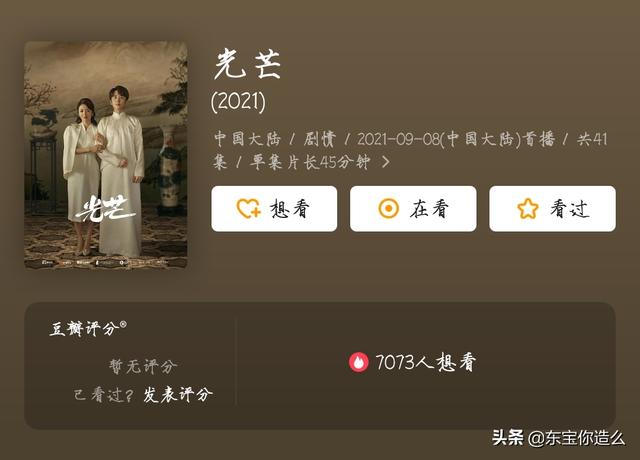Click the 暂无评分 text

tap(143, 366)
